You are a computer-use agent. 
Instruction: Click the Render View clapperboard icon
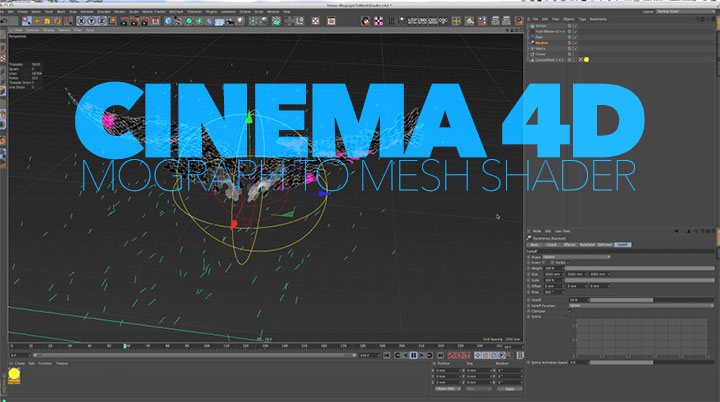pos(124,21)
